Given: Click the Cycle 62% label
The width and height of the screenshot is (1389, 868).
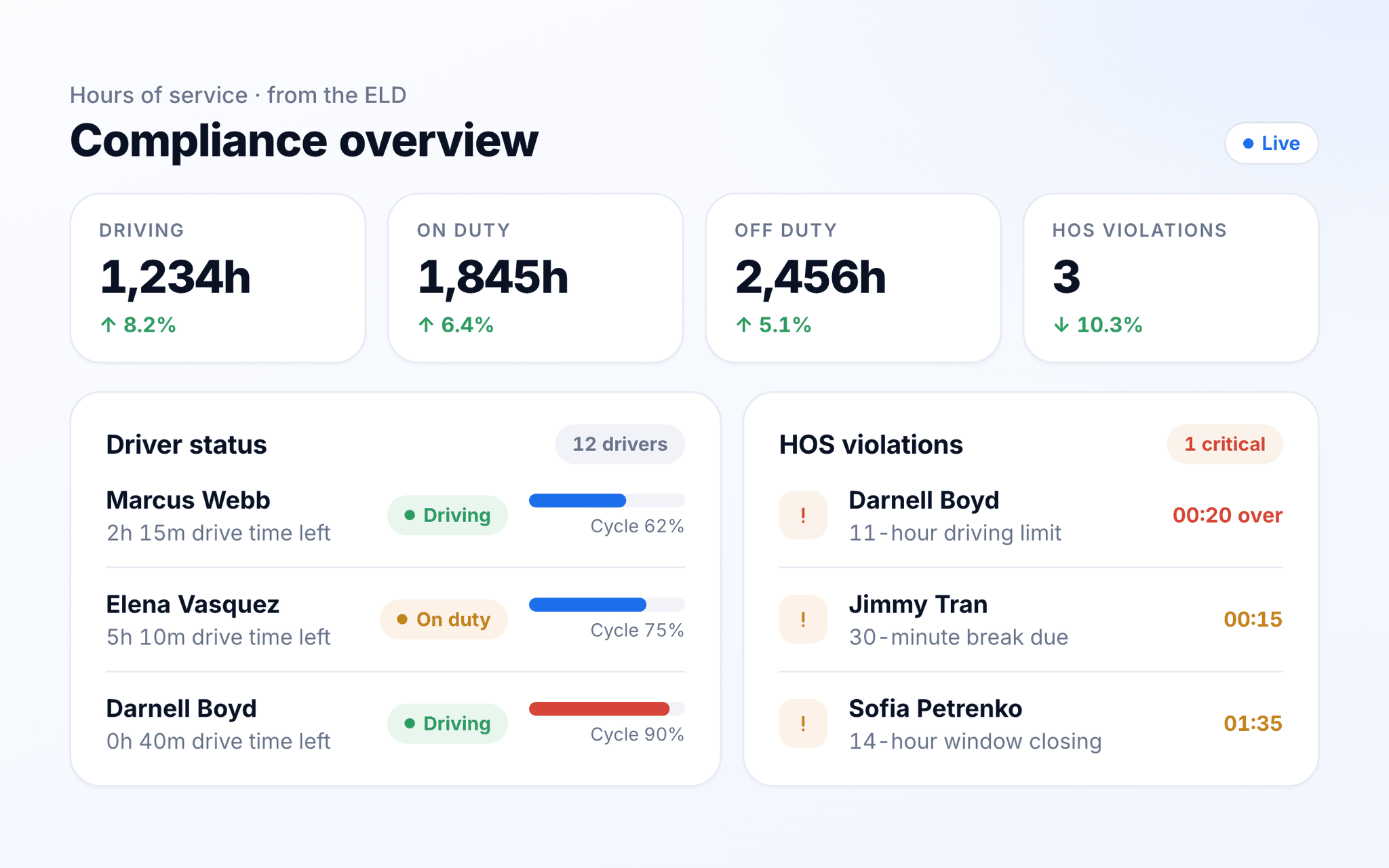Looking at the screenshot, I should 637,526.
